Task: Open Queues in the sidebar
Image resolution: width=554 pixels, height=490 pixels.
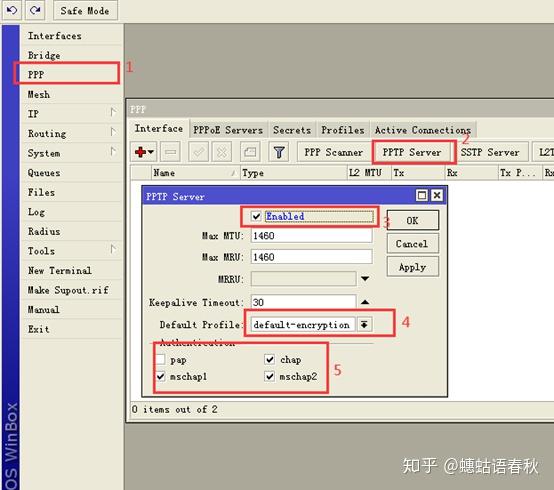Action: click(72, 172)
